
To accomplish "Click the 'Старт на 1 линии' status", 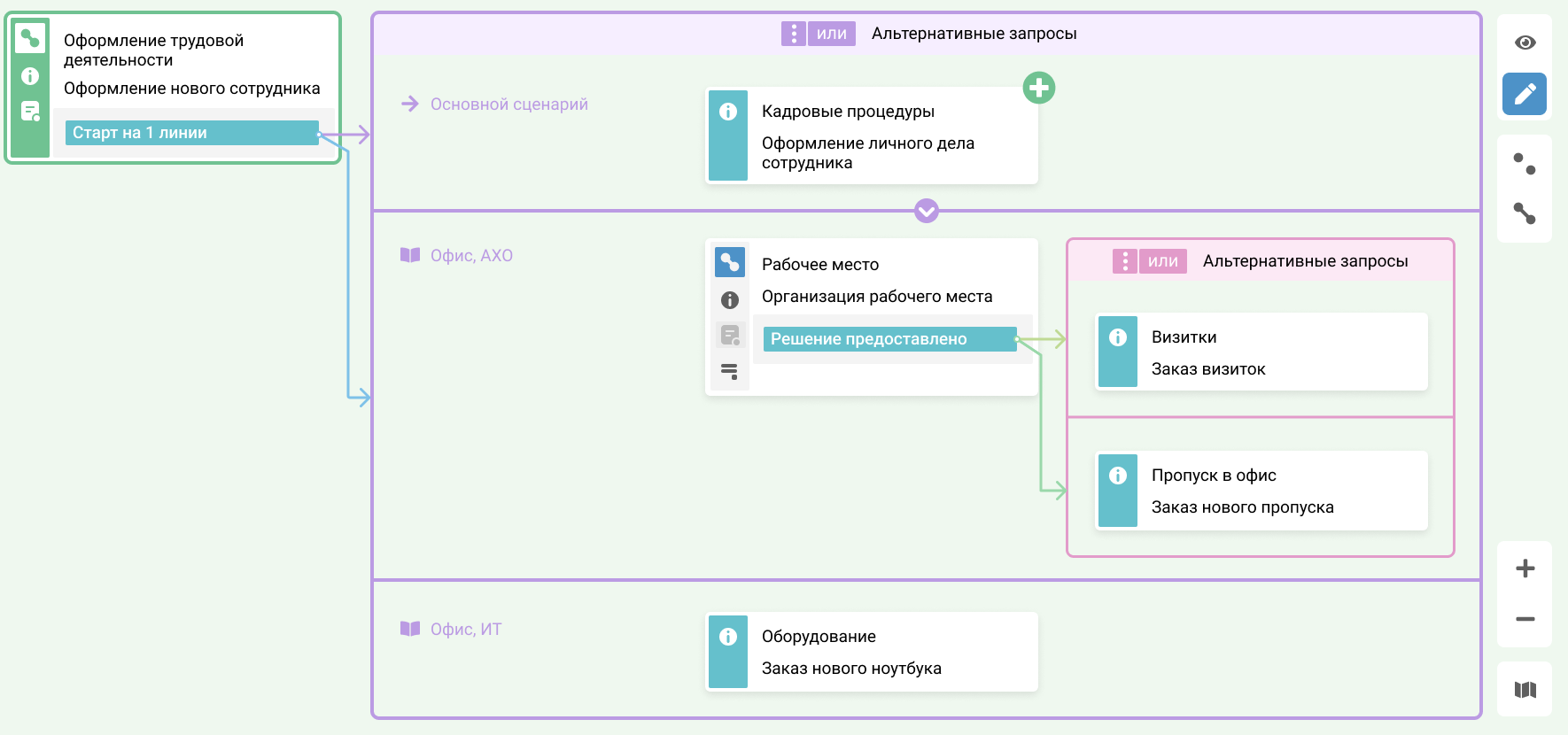I will pyautogui.click(x=191, y=133).
